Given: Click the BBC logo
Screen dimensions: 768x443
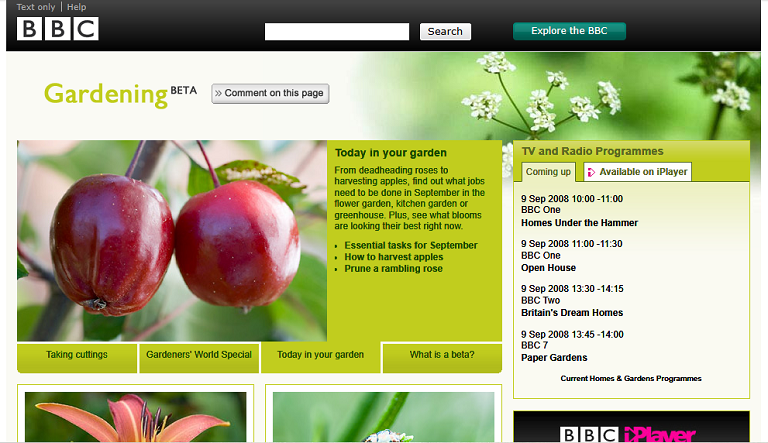Looking at the screenshot, I should point(58,28).
